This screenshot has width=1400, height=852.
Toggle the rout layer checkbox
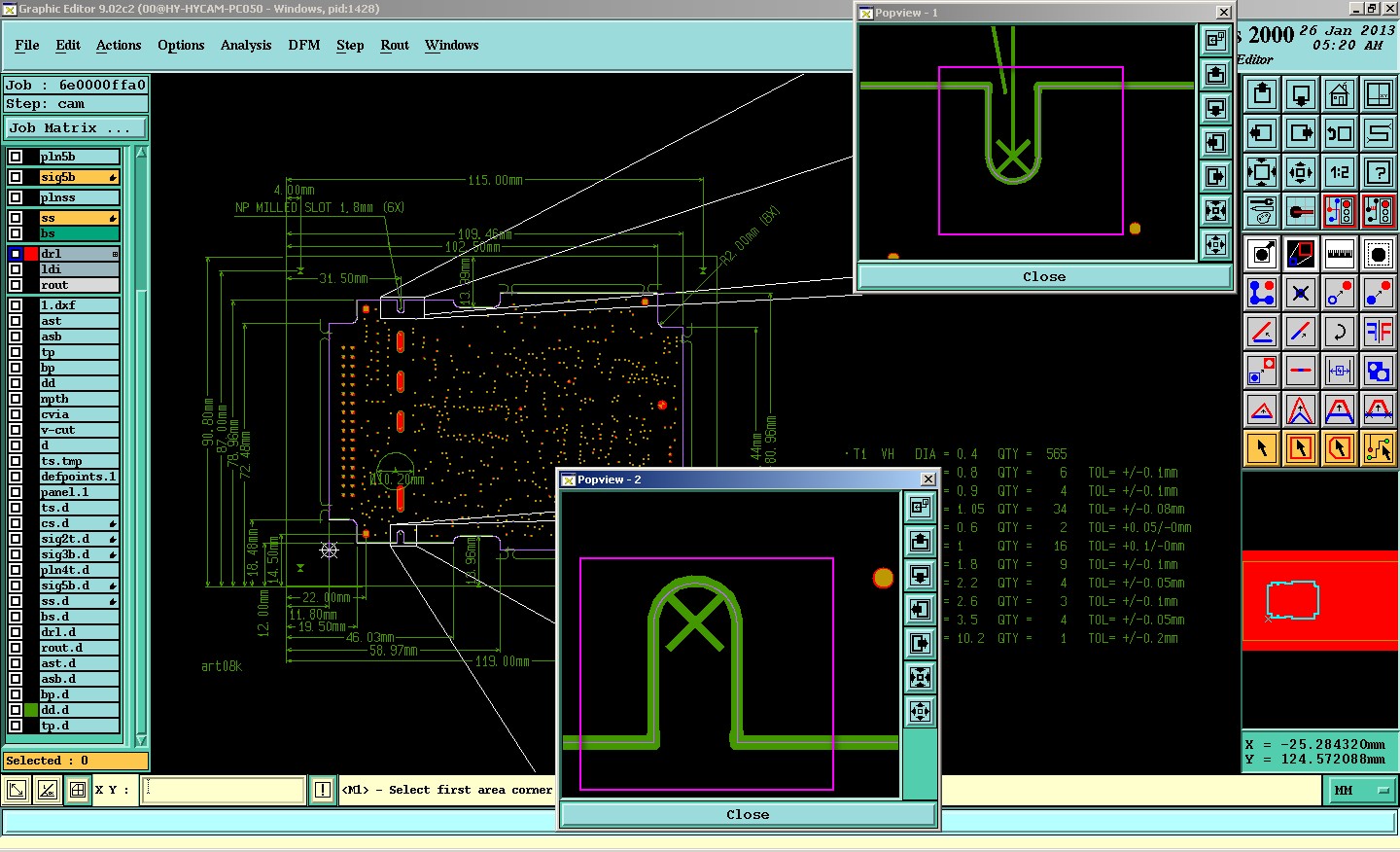[16, 285]
